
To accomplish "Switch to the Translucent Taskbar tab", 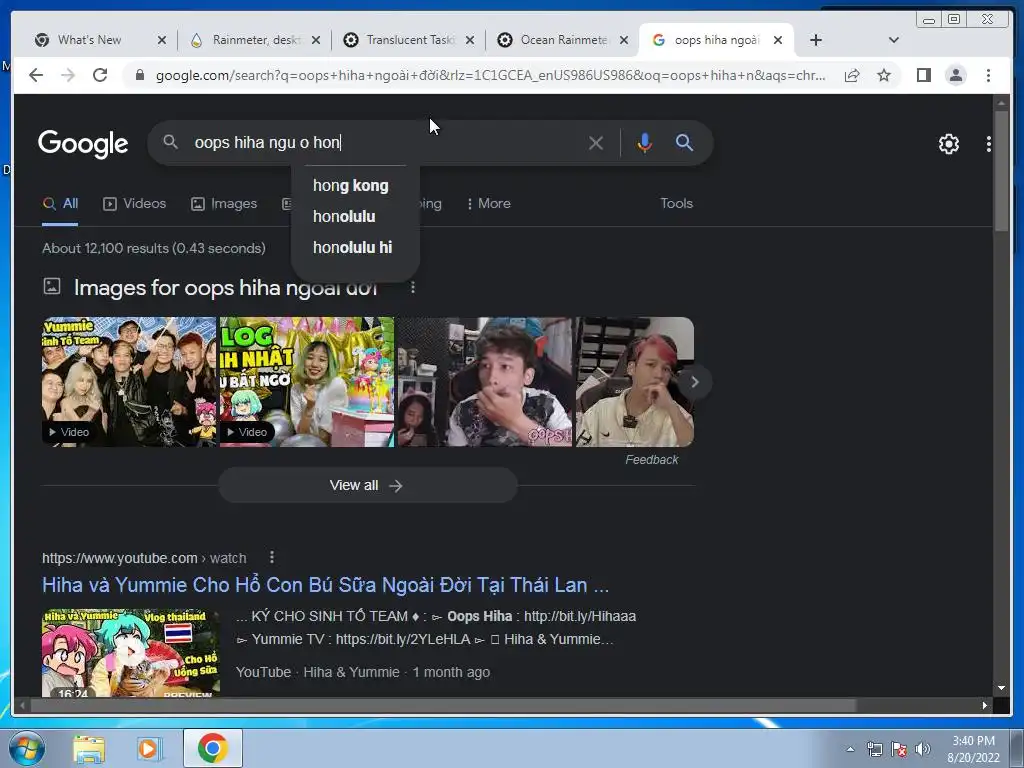I will click(x=409, y=40).
